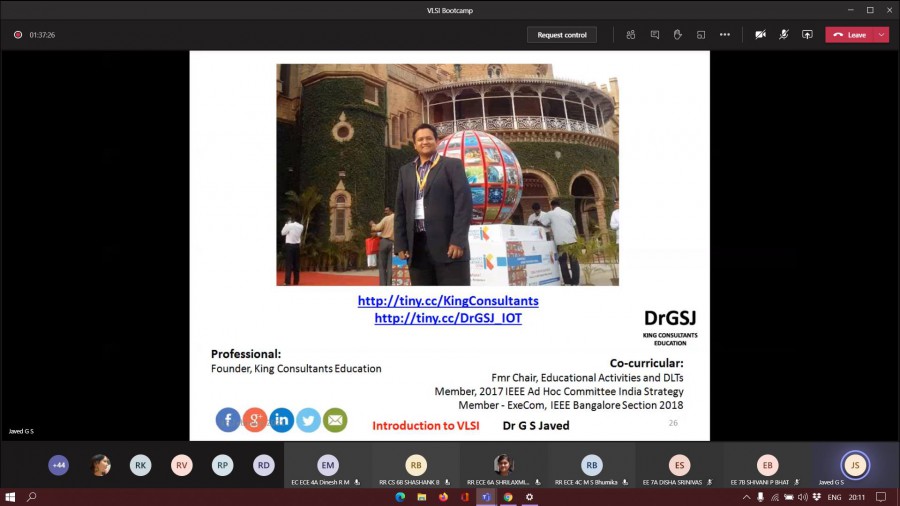
Task: Toggle system volume icon in tray
Action: tap(802, 497)
